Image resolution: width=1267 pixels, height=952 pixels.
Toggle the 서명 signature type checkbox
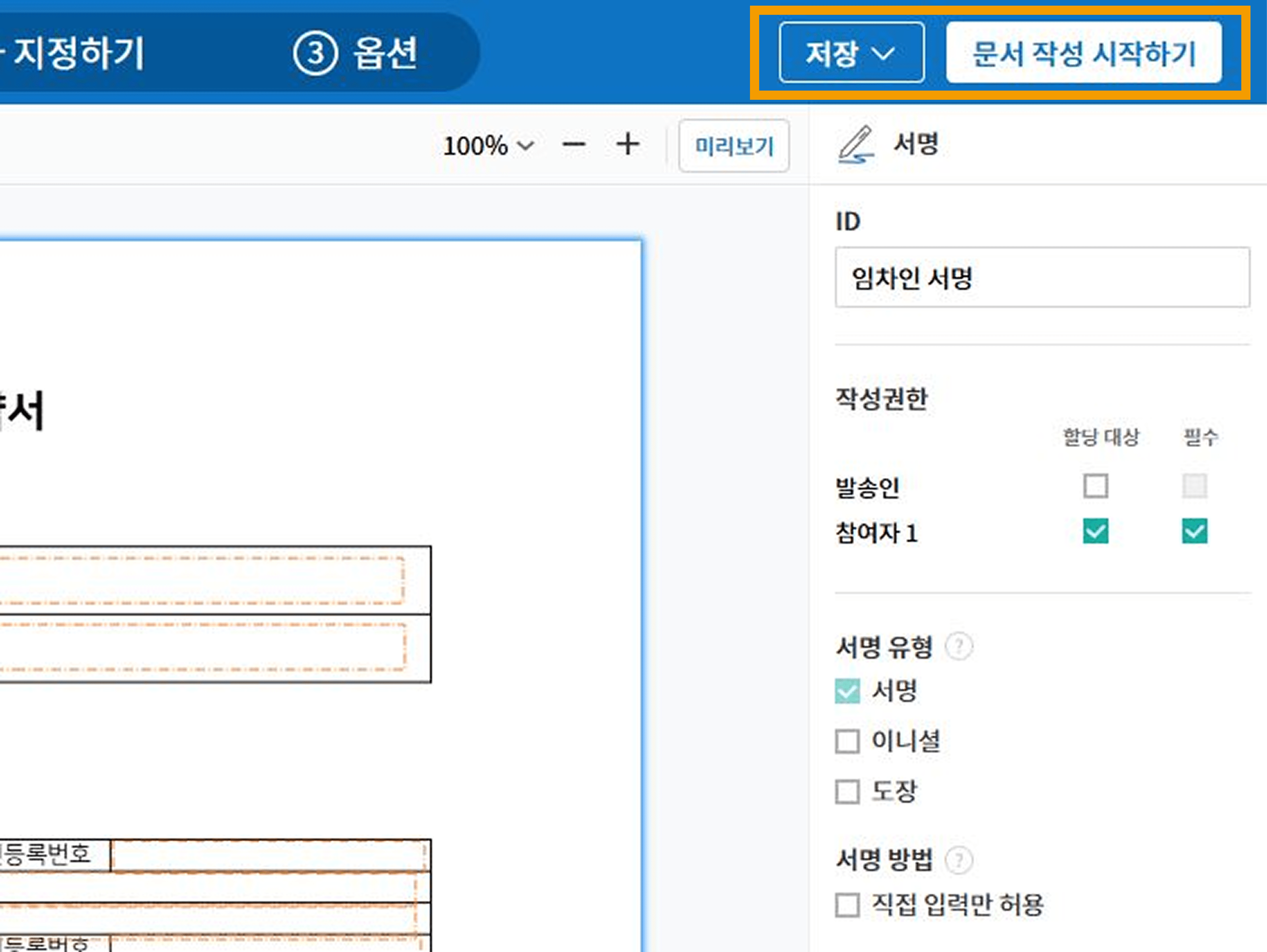tap(847, 691)
